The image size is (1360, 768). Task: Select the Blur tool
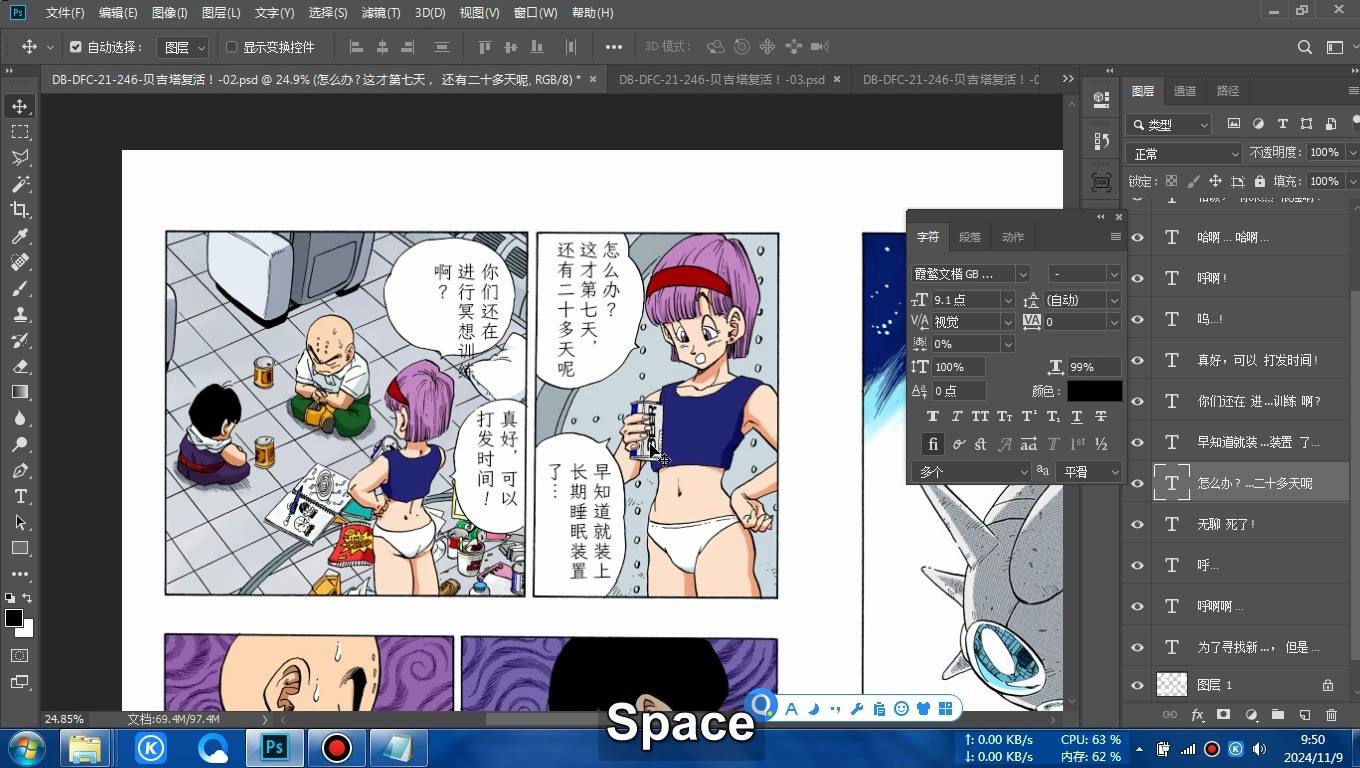[20, 418]
